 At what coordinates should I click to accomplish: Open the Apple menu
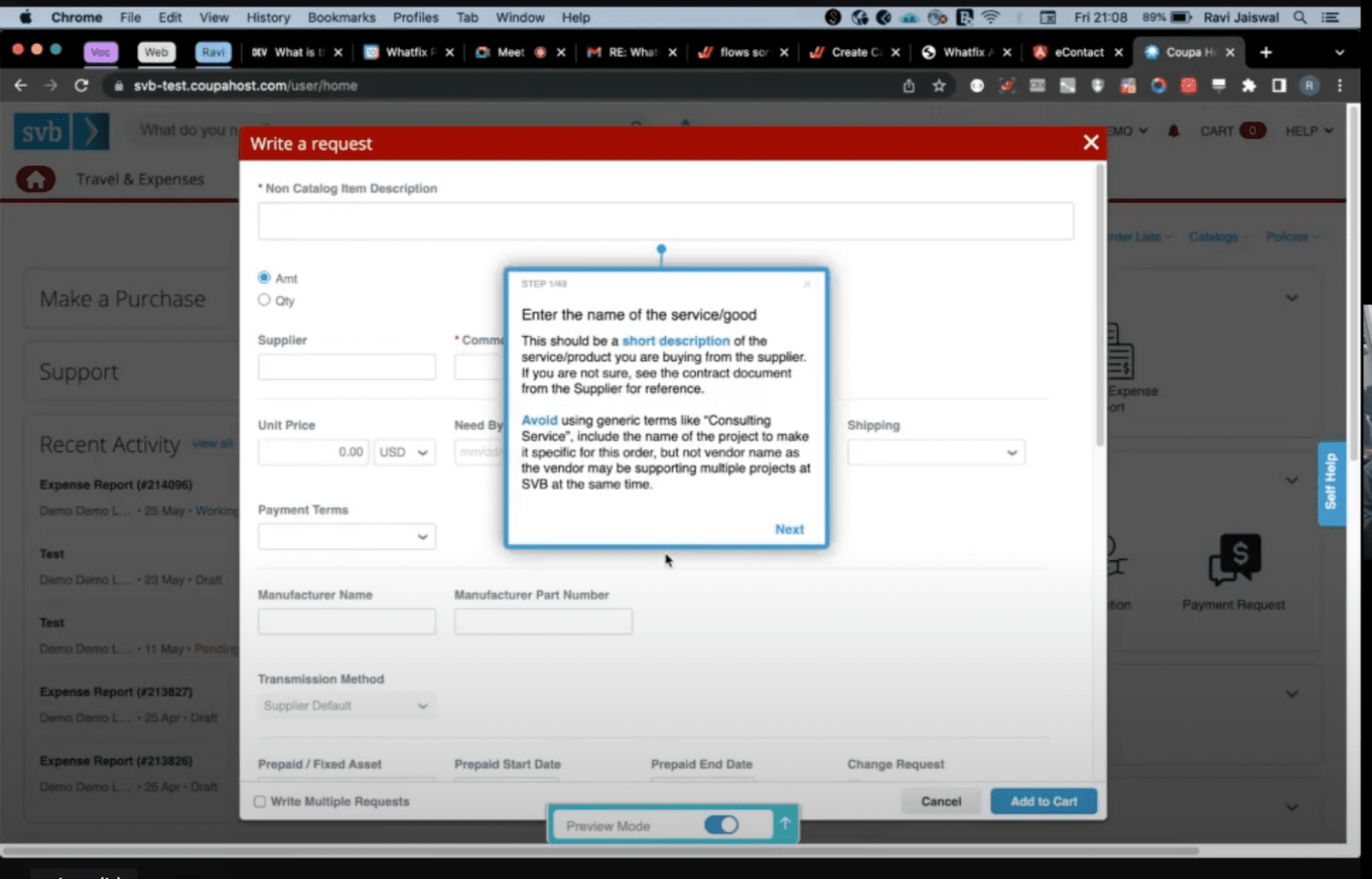coord(25,17)
